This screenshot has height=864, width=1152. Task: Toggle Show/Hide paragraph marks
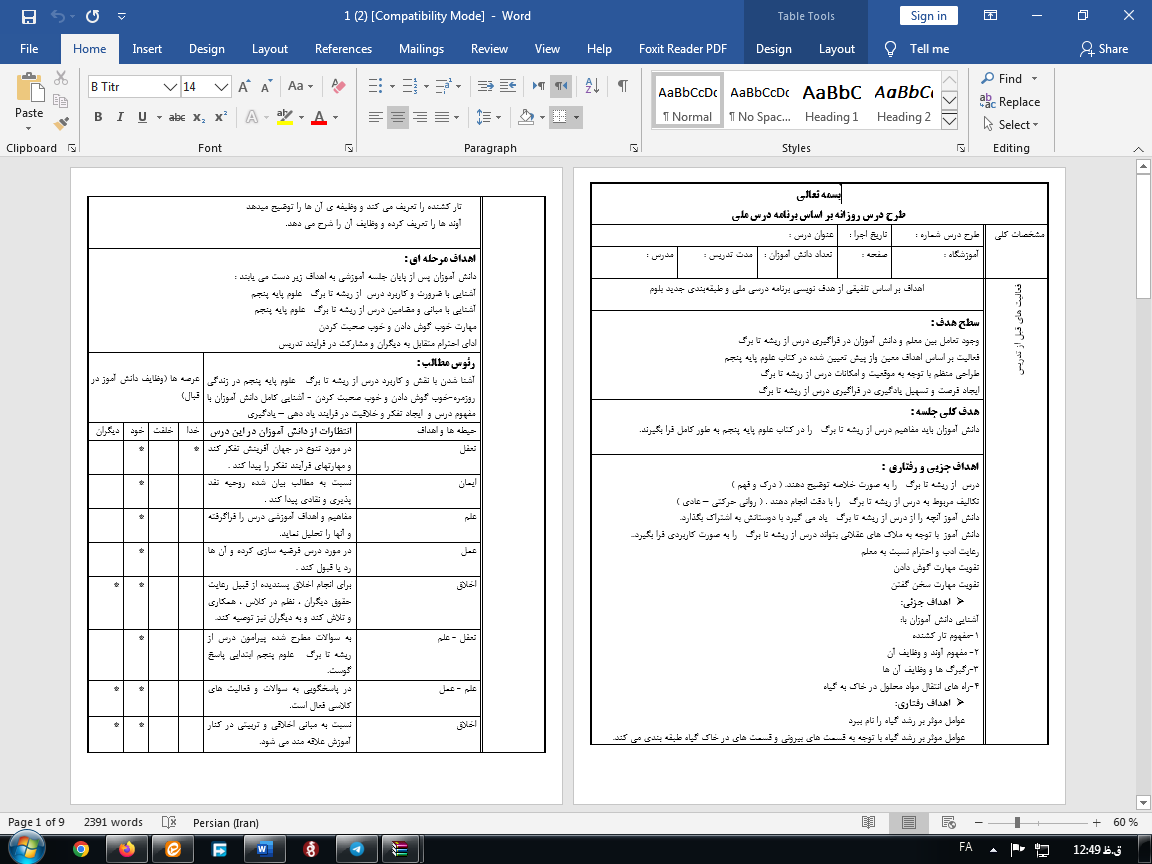coord(622,87)
